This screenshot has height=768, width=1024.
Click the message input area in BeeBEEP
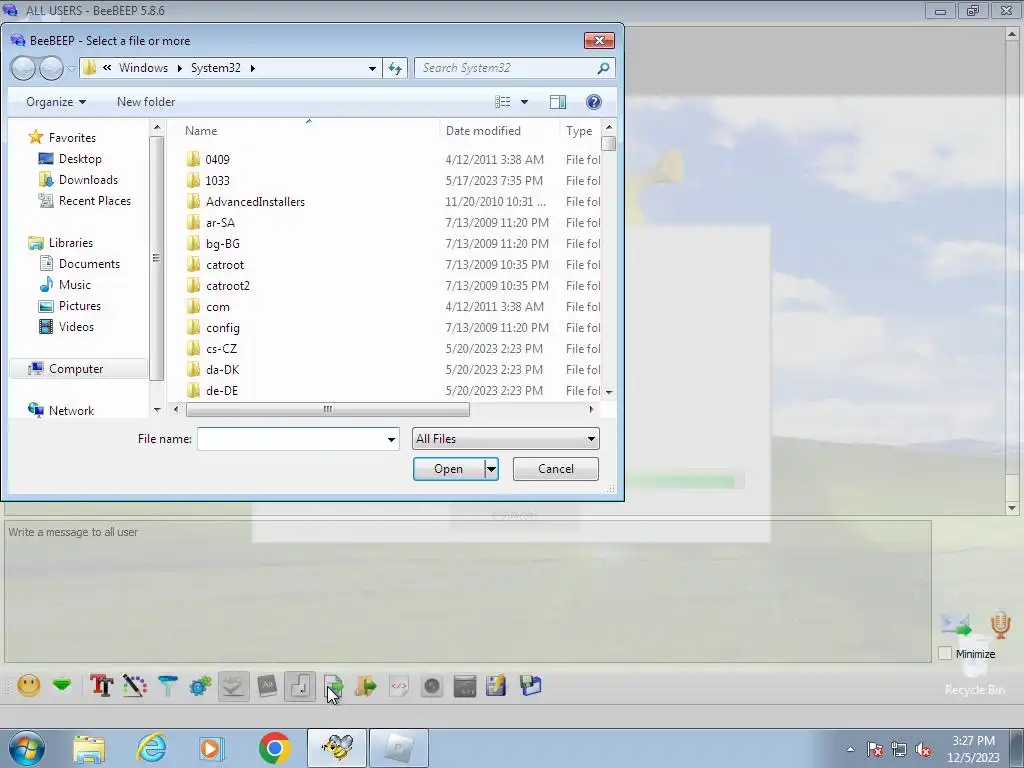pos(468,591)
